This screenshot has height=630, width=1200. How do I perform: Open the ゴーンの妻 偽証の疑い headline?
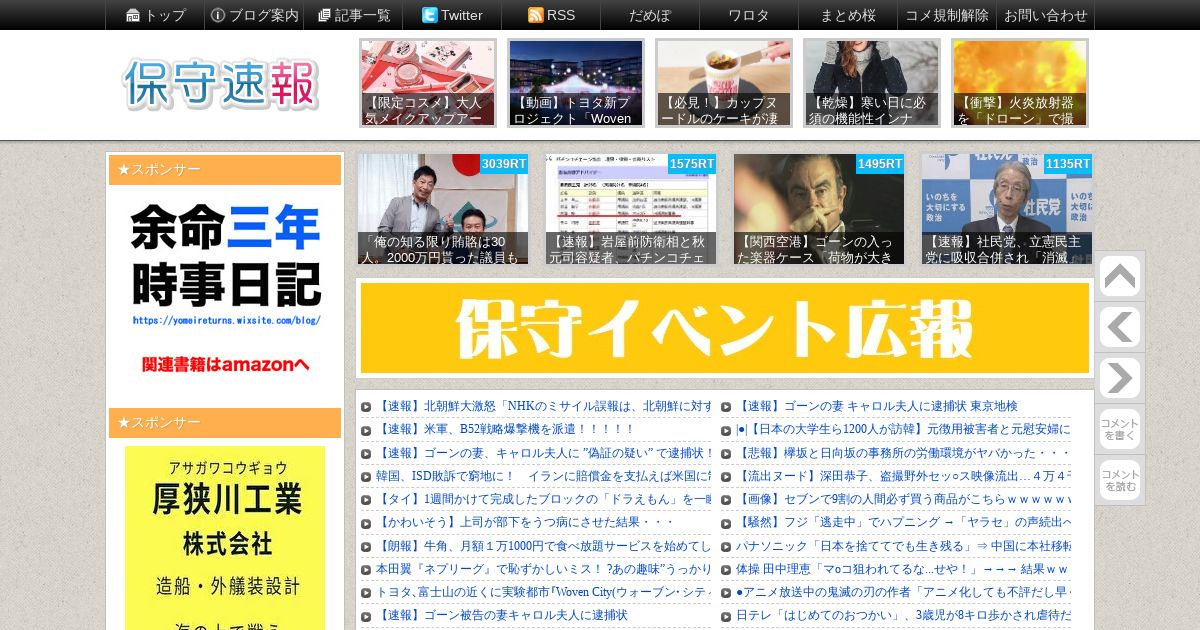point(543,452)
